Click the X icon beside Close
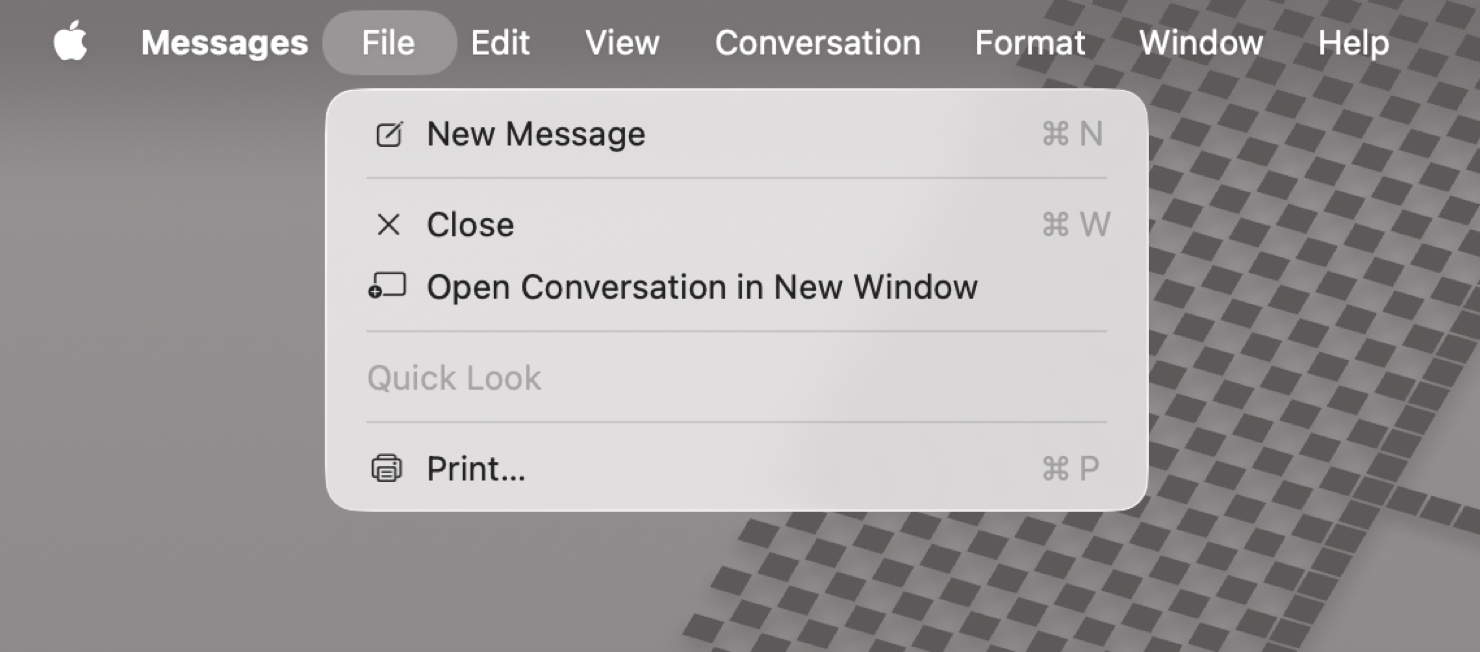1480x652 pixels. point(389,224)
